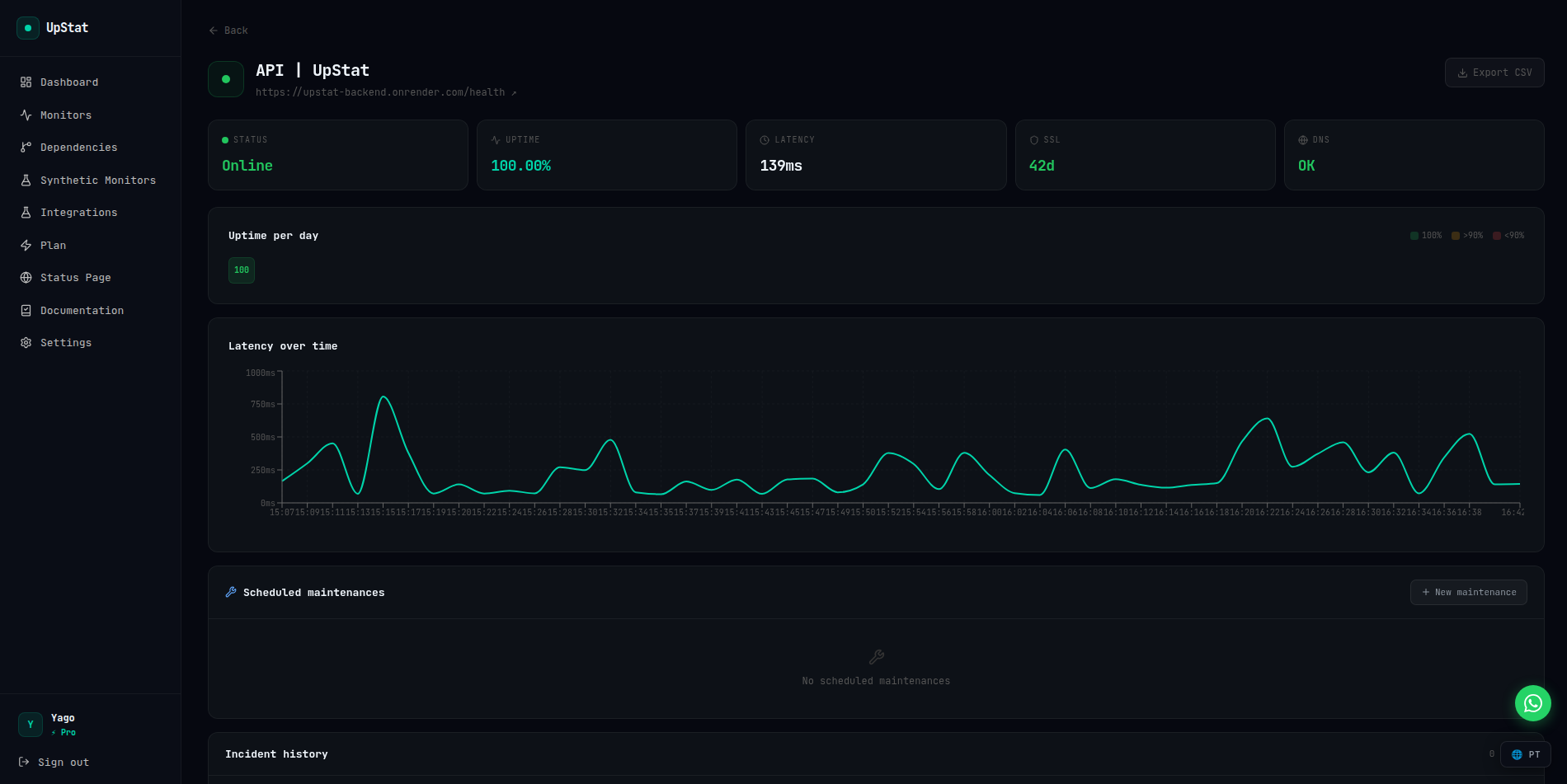Click the Plan lightning bolt icon

[26, 246]
